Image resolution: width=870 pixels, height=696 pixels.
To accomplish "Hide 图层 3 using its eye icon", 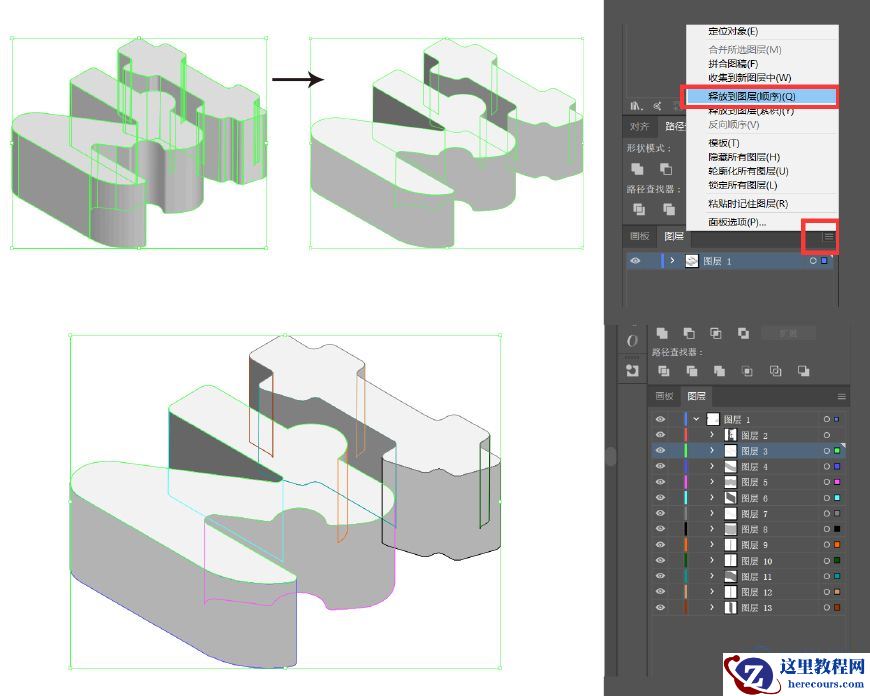I will click(660, 451).
